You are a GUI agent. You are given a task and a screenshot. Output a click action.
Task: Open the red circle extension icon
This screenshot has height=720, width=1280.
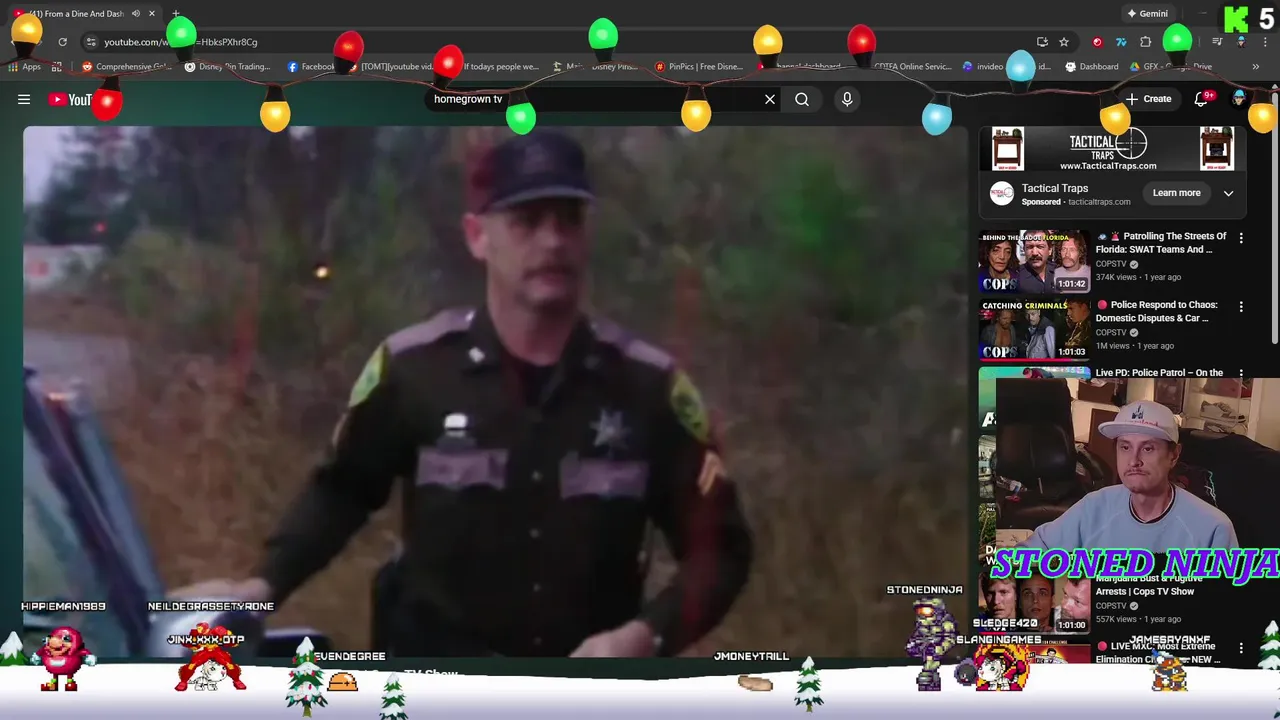[1097, 42]
